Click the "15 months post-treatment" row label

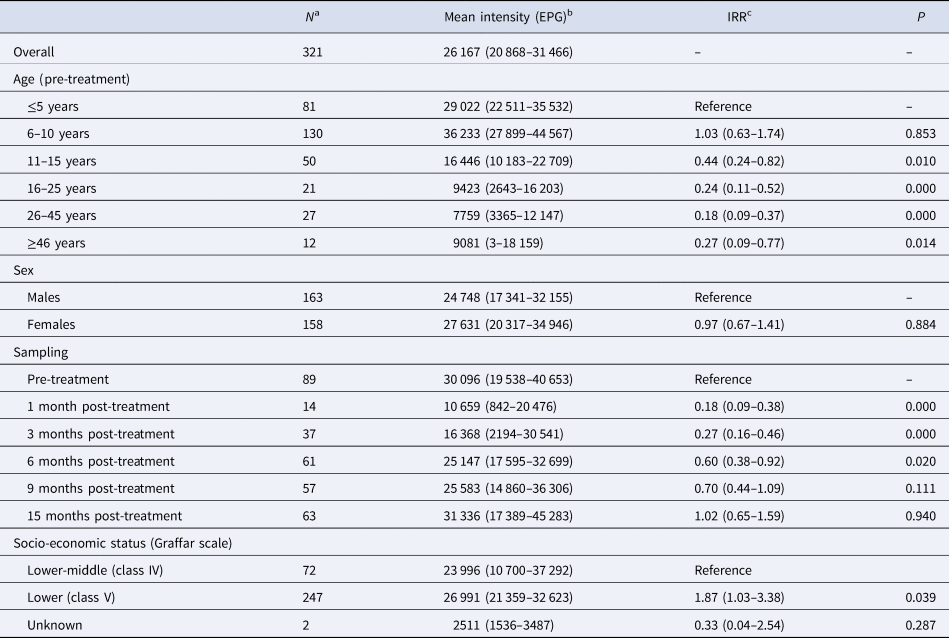[104, 516]
